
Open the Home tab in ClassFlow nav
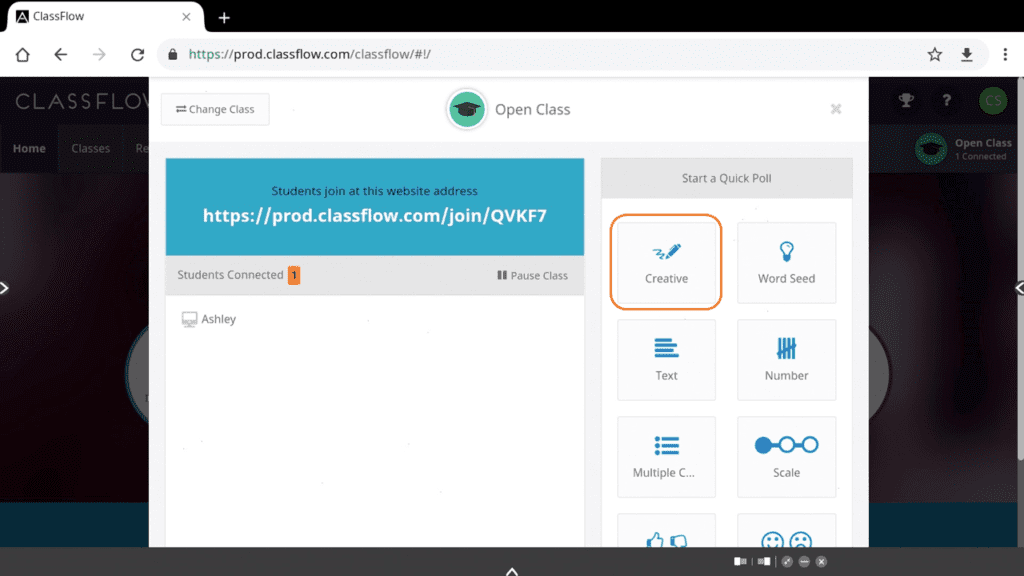click(29, 148)
